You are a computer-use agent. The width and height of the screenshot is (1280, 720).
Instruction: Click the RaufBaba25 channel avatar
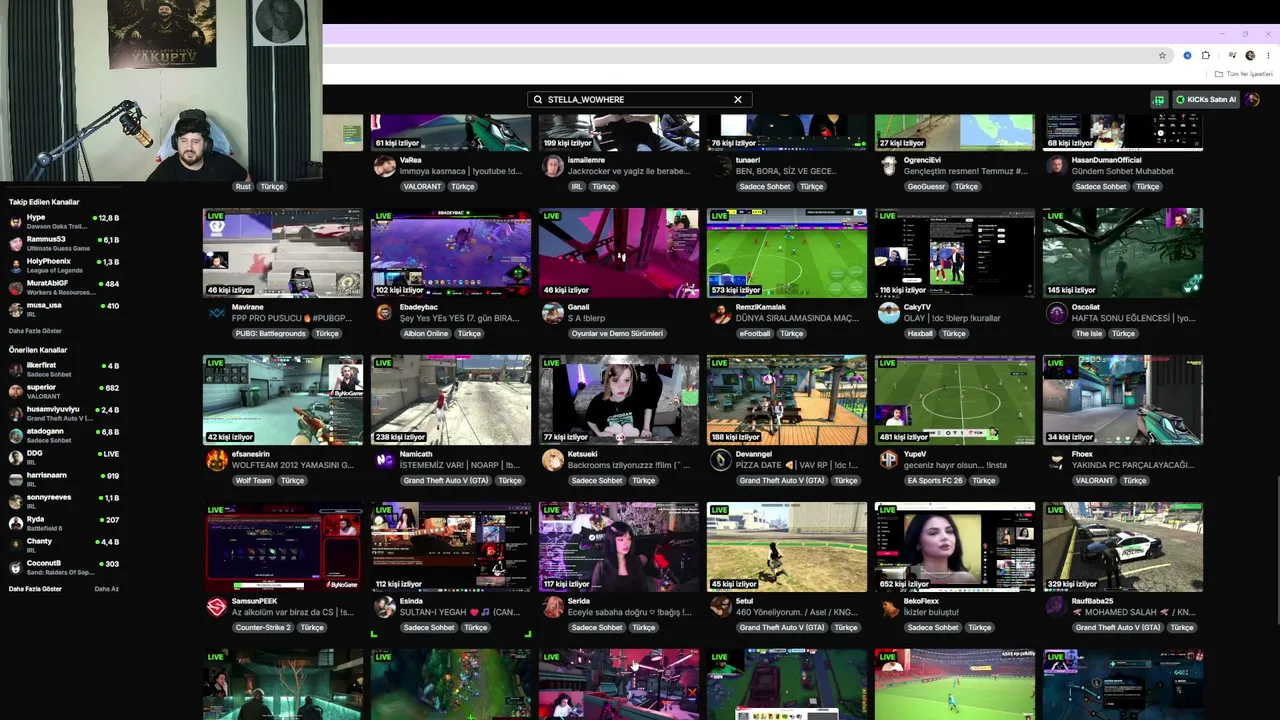click(x=1056, y=607)
